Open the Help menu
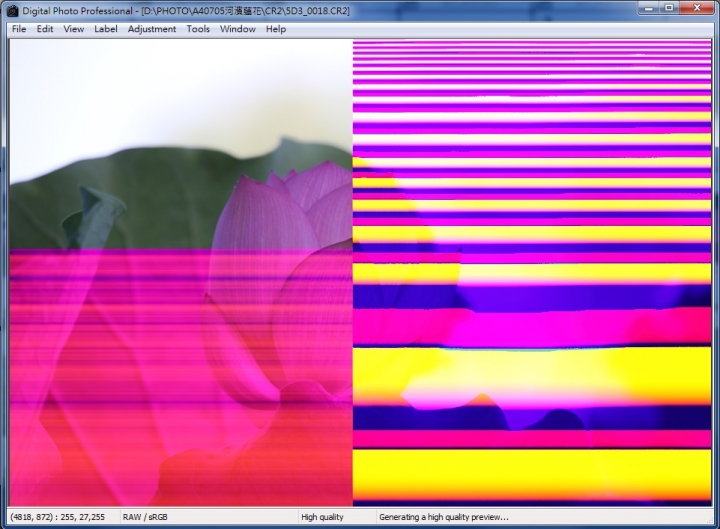The image size is (720, 529). 276,29
